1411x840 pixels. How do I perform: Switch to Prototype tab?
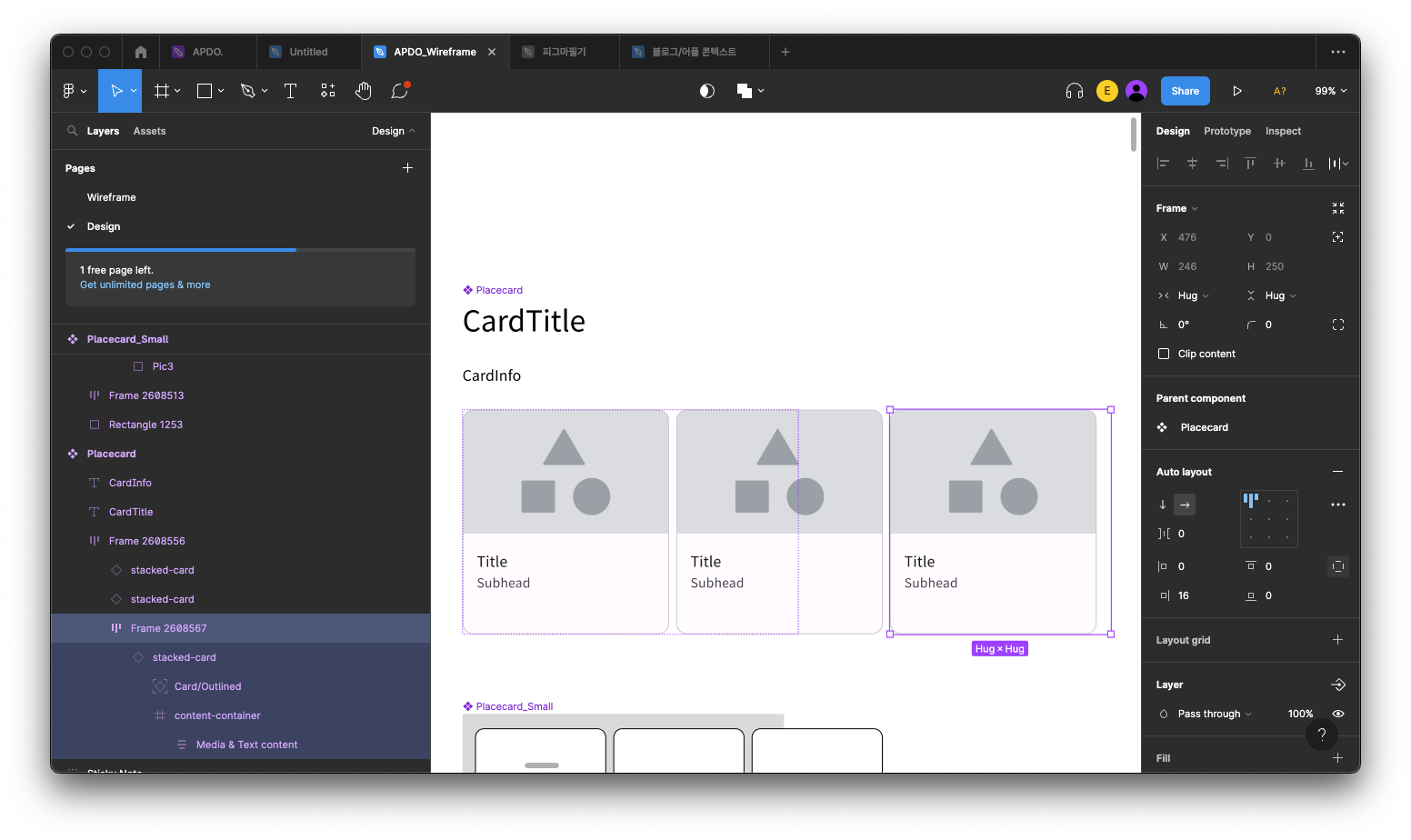click(1227, 131)
